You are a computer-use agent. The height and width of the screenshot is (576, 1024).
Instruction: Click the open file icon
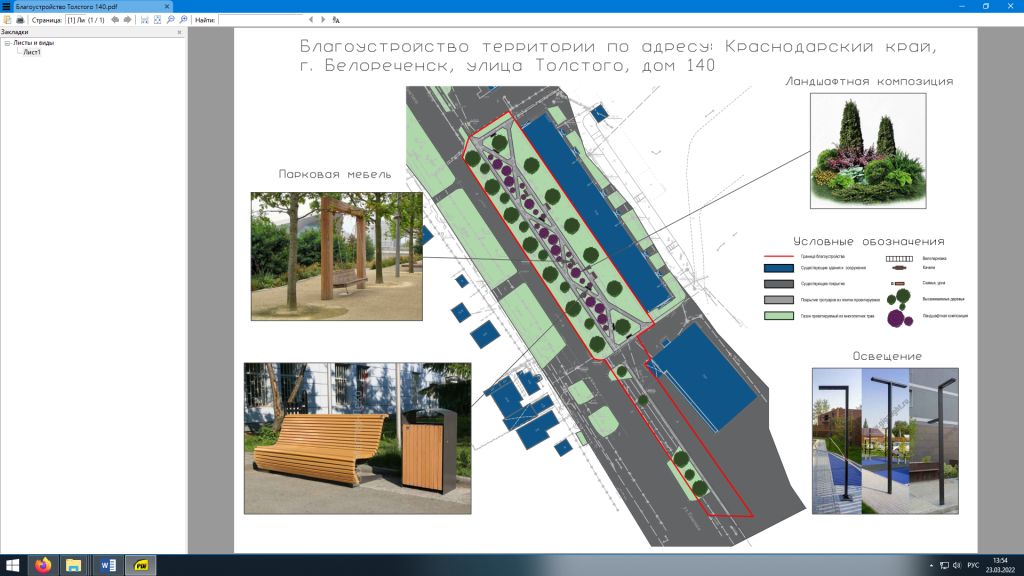[x=7, y=19]
